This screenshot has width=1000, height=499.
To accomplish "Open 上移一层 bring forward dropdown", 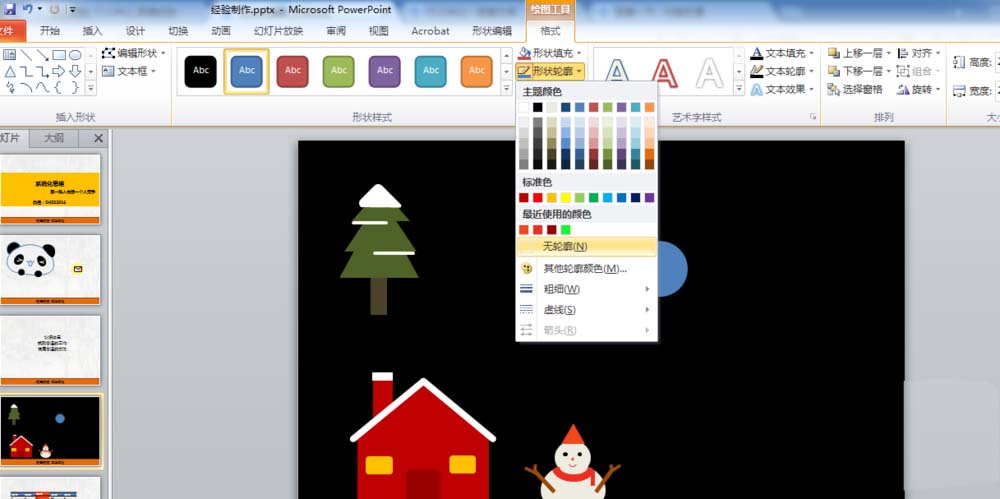I will tap(860, 53).
